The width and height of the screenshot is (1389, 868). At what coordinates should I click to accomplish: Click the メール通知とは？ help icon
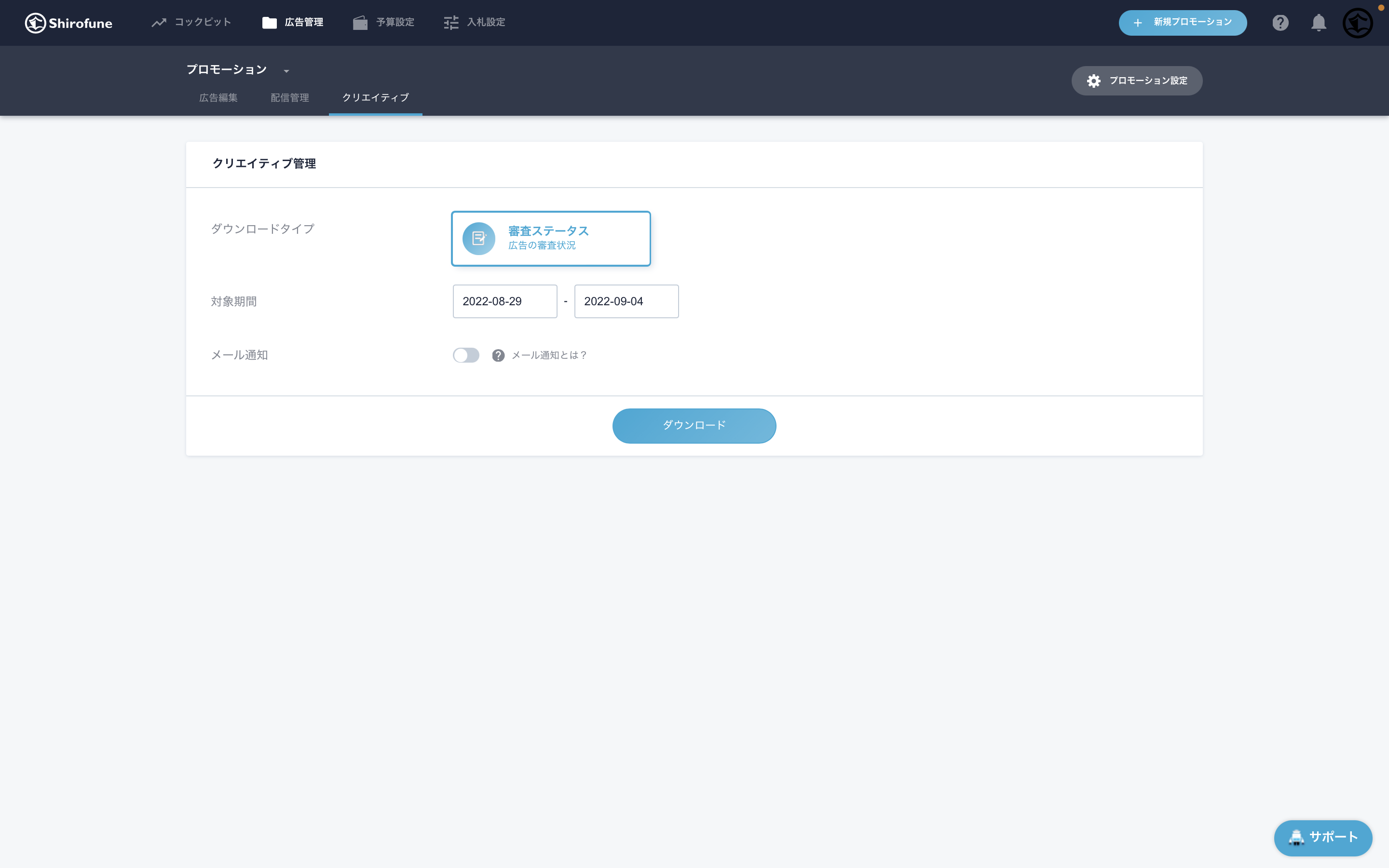(498, 355)
